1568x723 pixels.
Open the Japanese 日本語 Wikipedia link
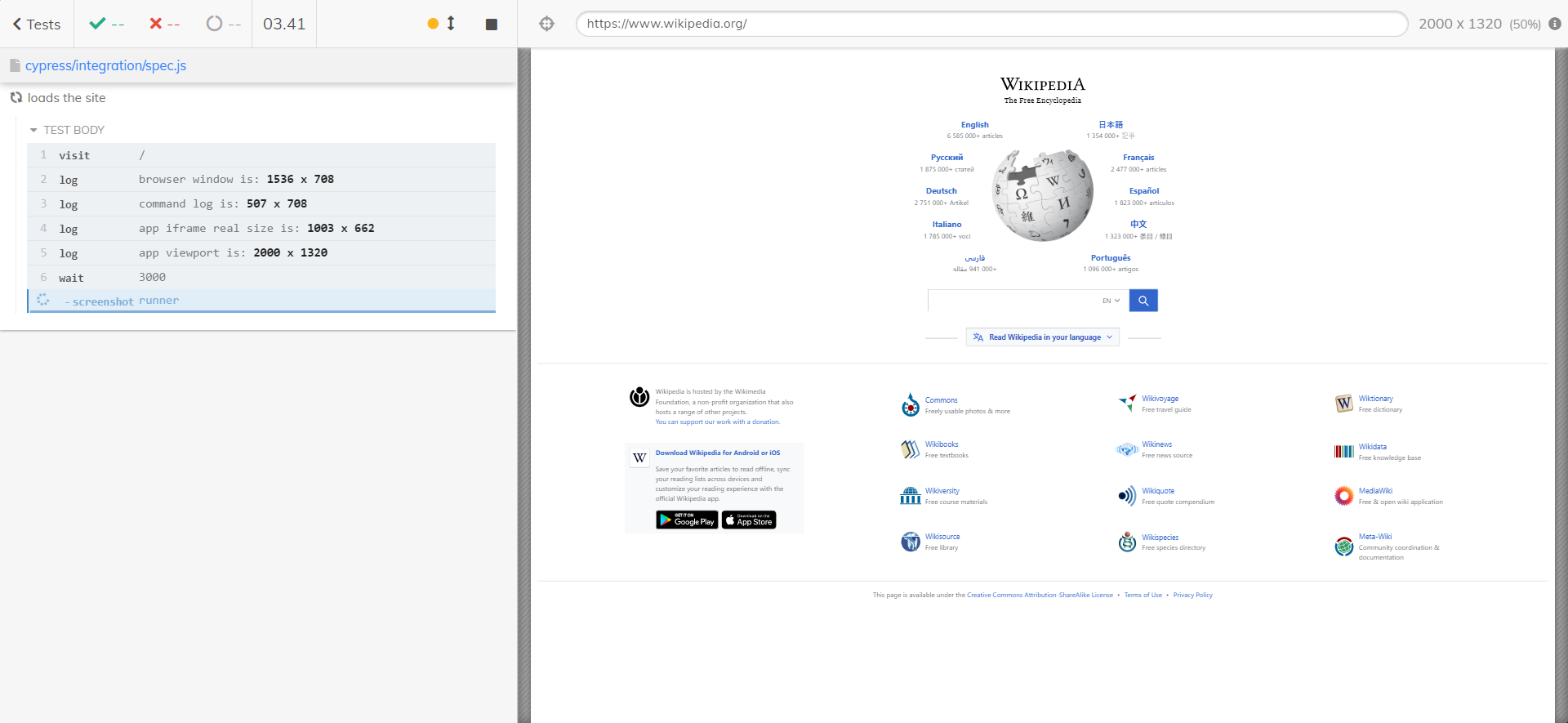click(1111, 125)
